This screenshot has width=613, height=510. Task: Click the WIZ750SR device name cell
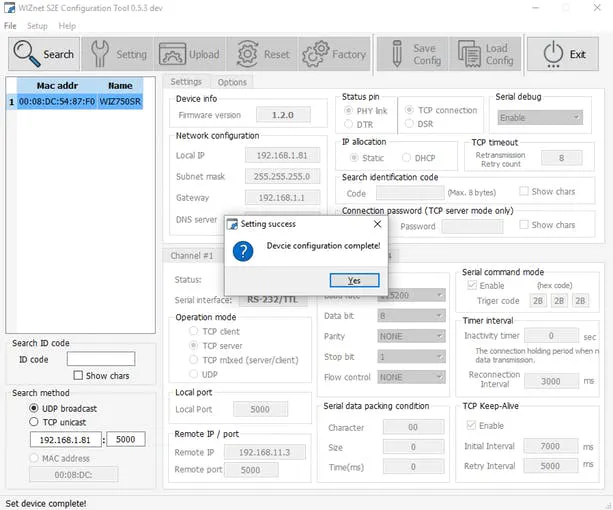pyautogui.click(x=120, y=102)
